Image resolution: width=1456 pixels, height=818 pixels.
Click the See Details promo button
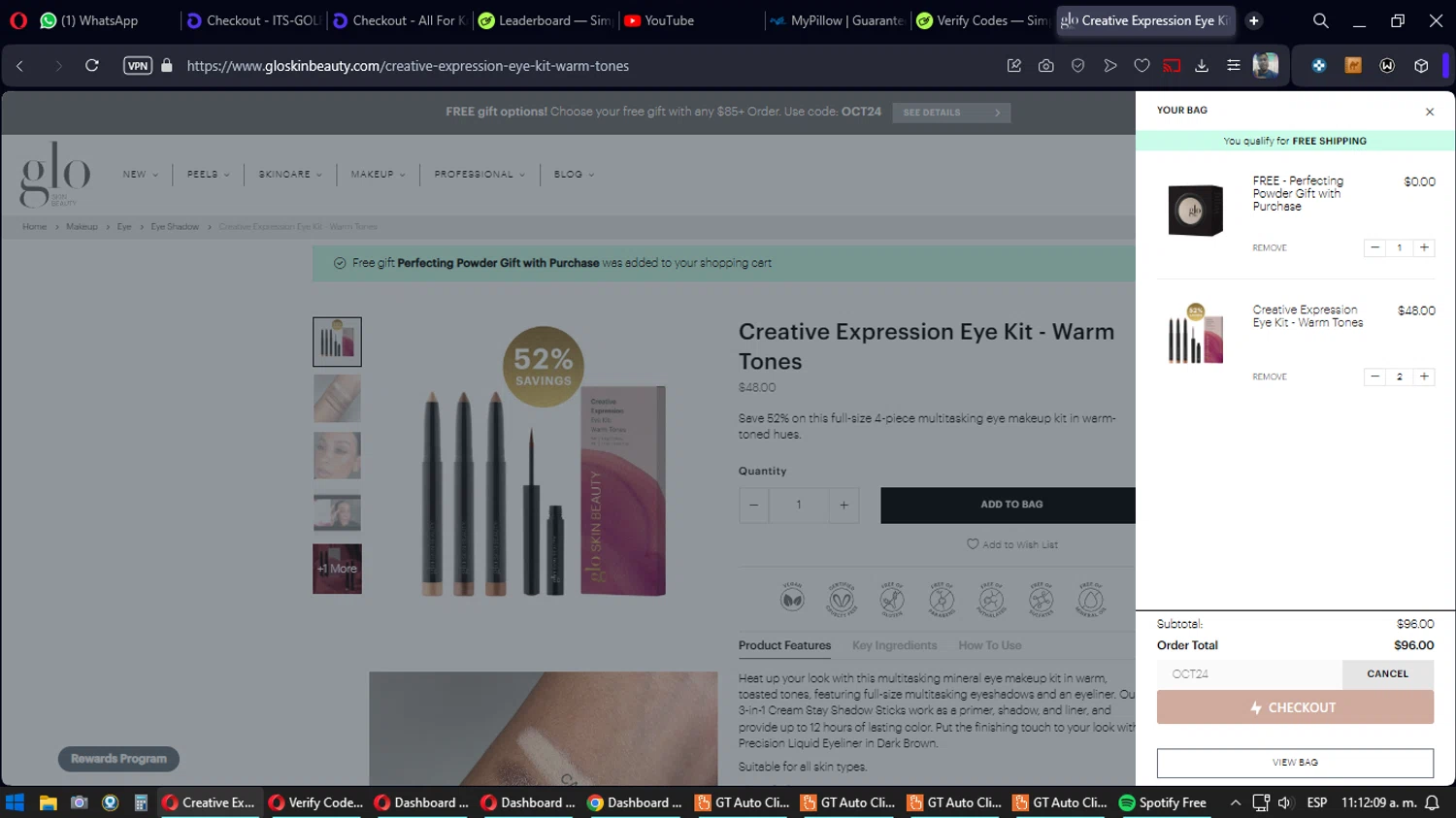(x=951, y=113)
